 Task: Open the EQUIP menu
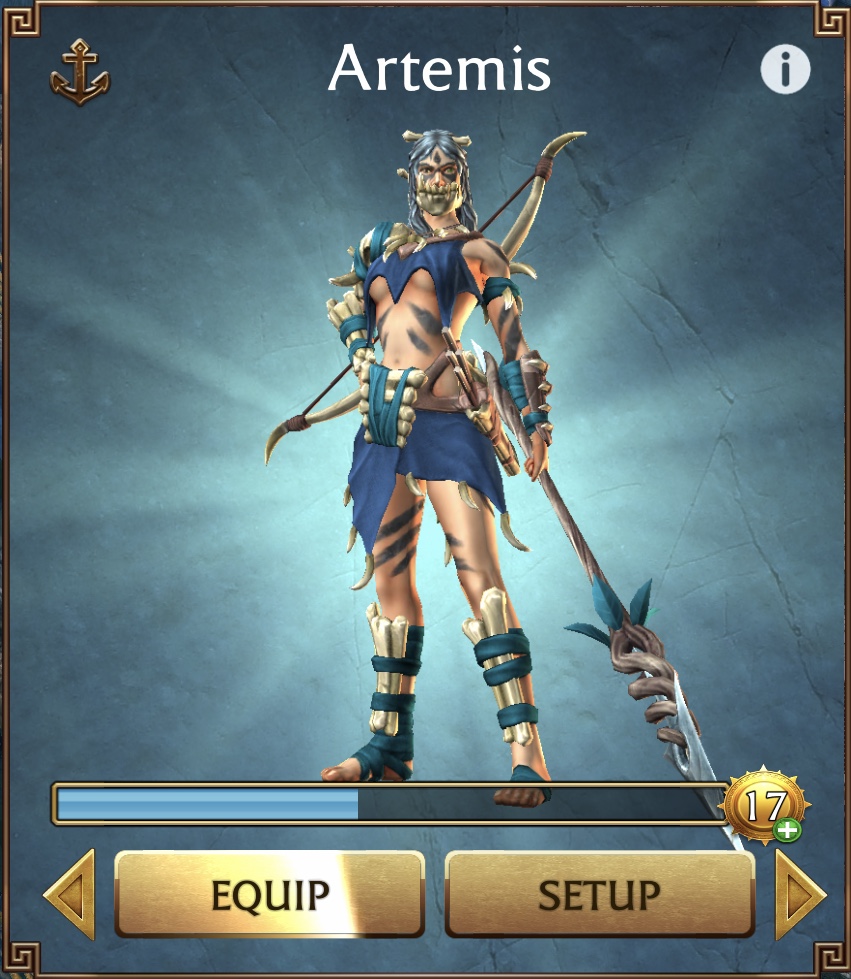(x=270, y=894)
